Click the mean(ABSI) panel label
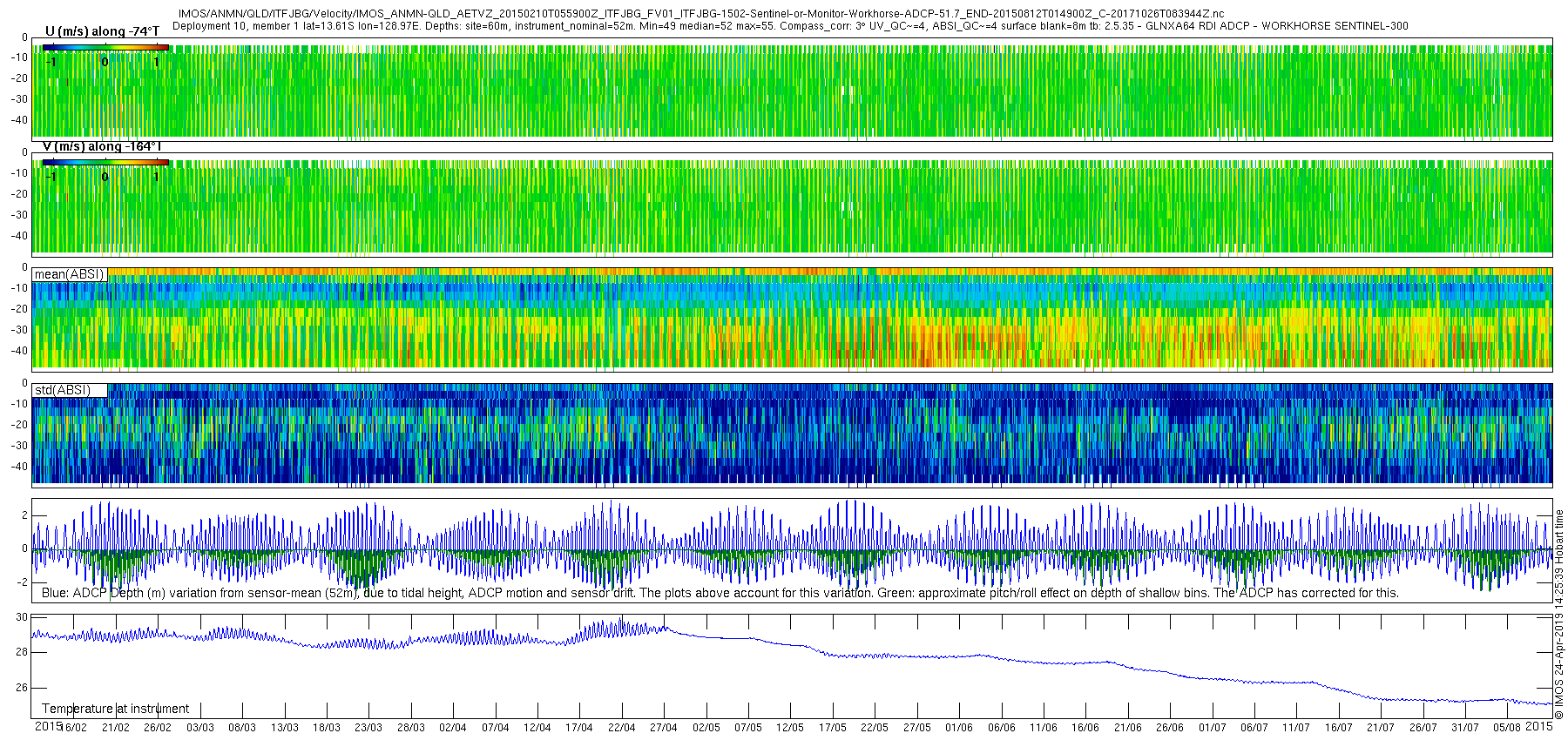This screenshot has height=740, width=1568. click(69, 274)
